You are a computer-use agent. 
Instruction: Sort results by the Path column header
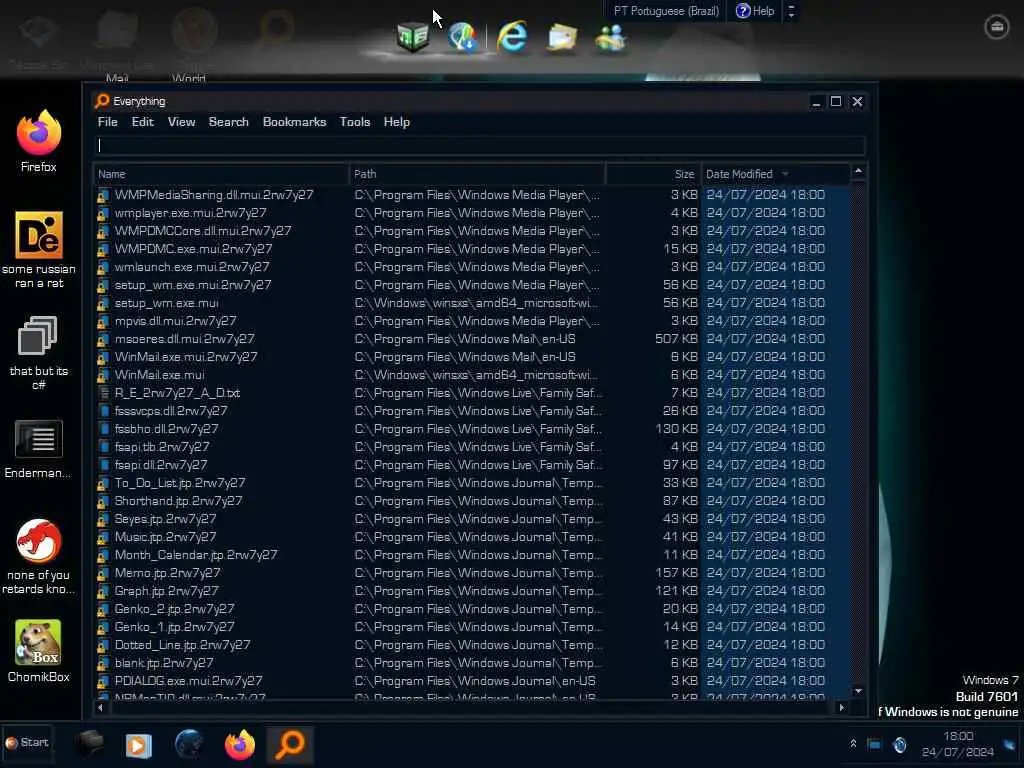coord(477,174)
